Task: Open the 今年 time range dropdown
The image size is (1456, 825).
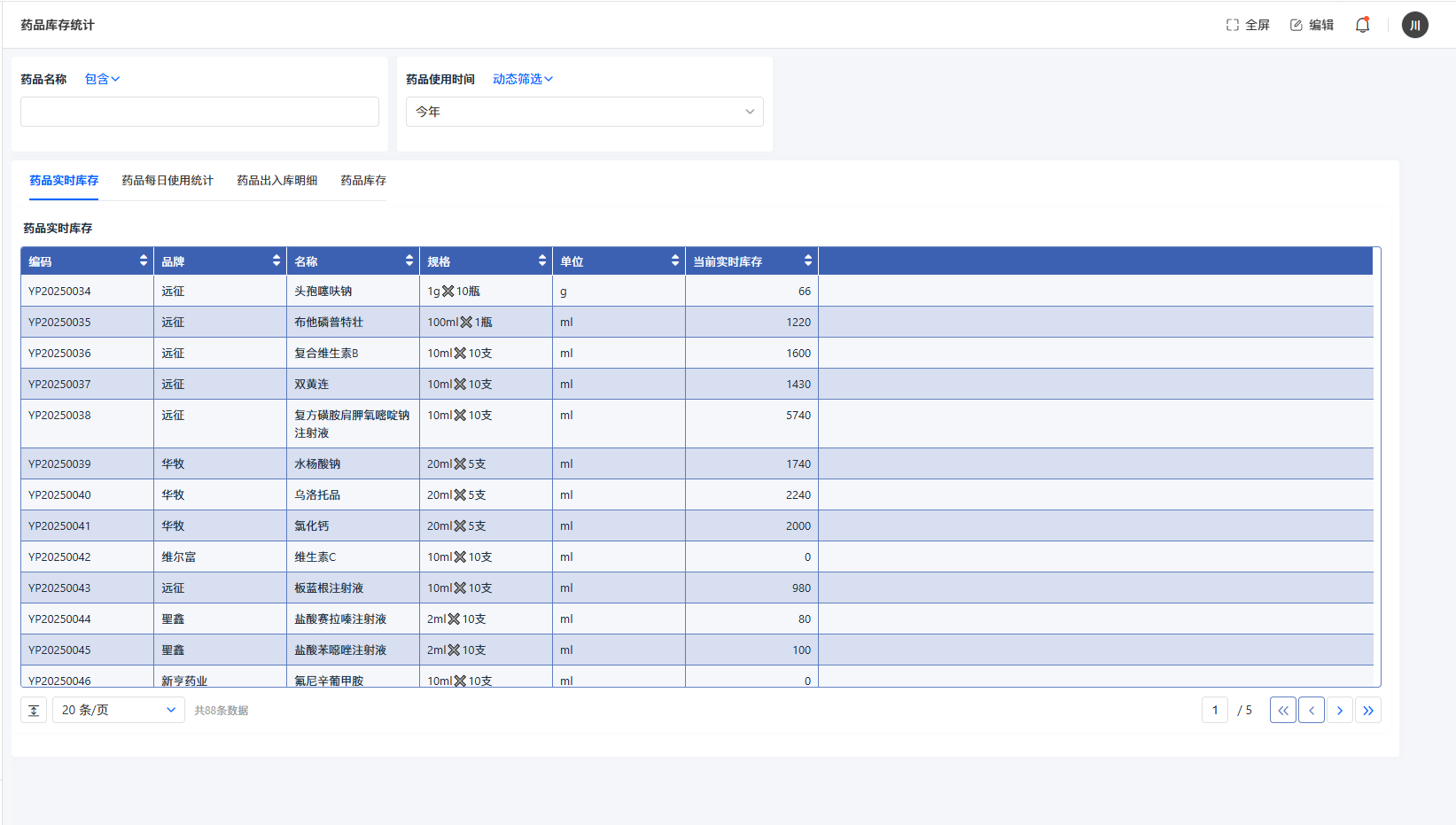Action: pyautogui.click(x=584, y=112)
